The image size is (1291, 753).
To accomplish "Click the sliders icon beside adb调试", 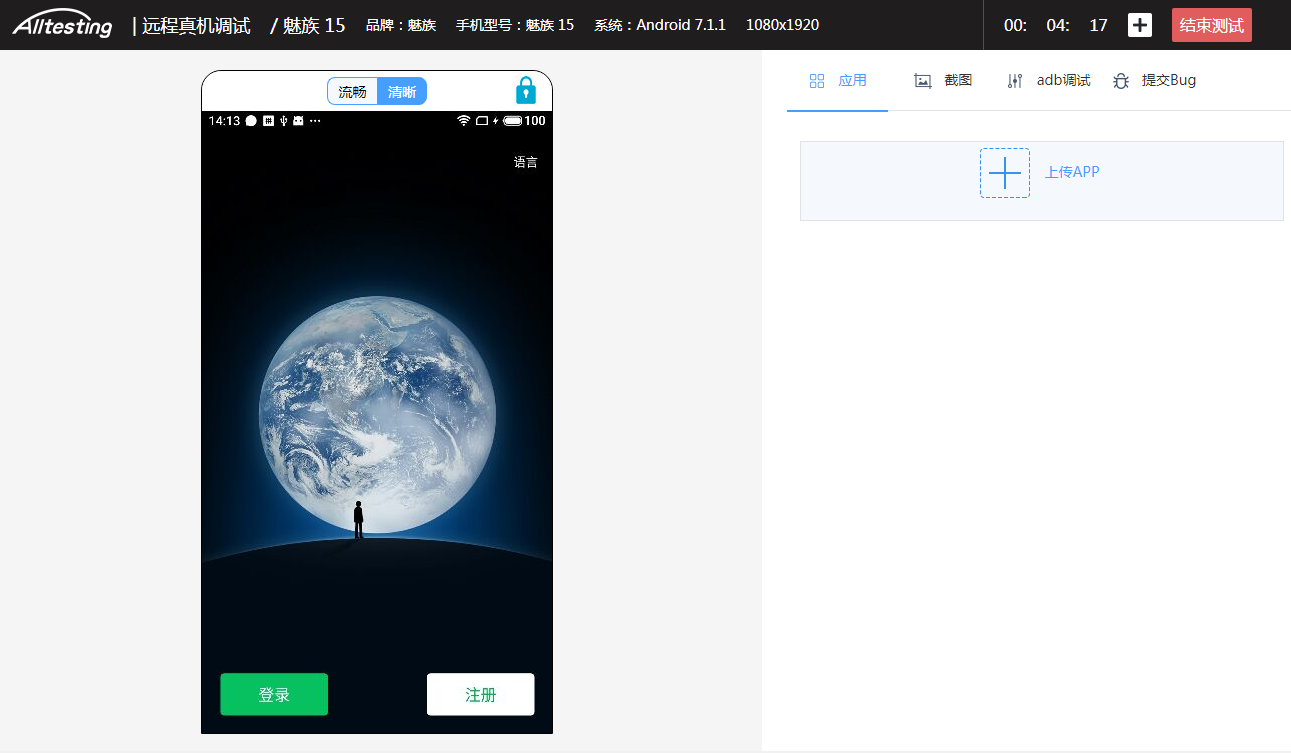I will tap(1015, 81).
